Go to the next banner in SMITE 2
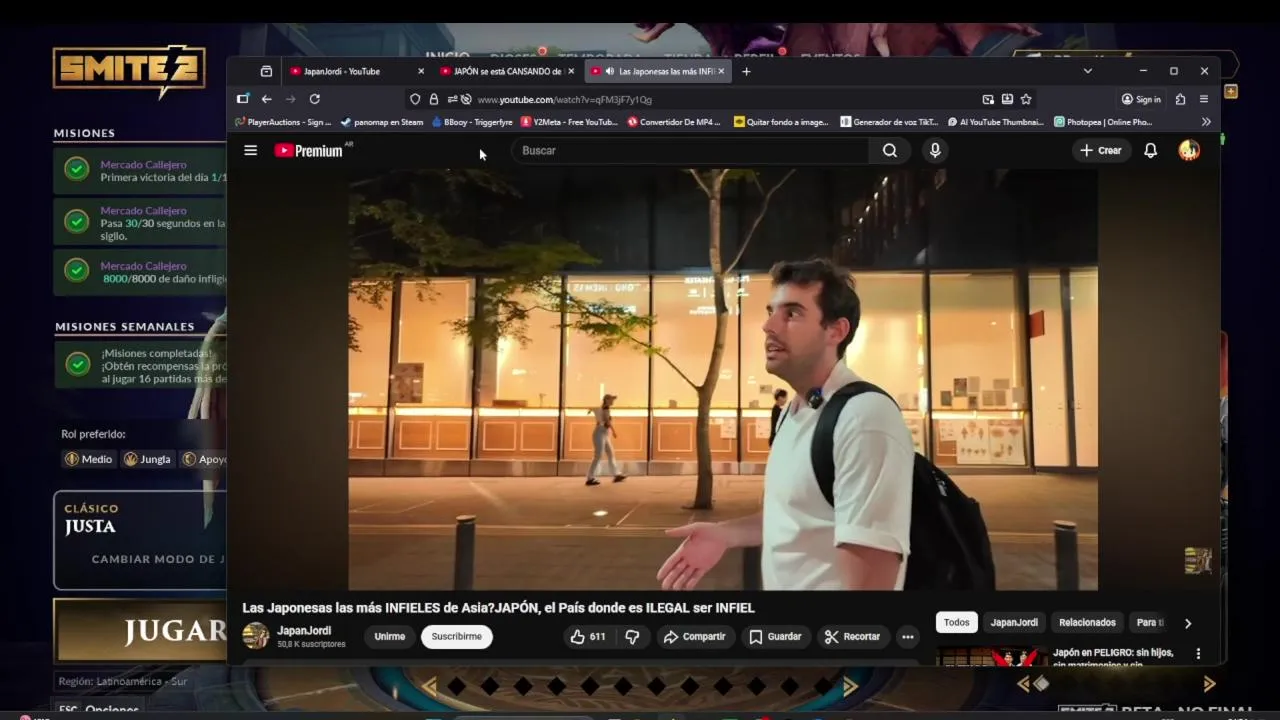The image size is (1280, 720). coord(851,686)
